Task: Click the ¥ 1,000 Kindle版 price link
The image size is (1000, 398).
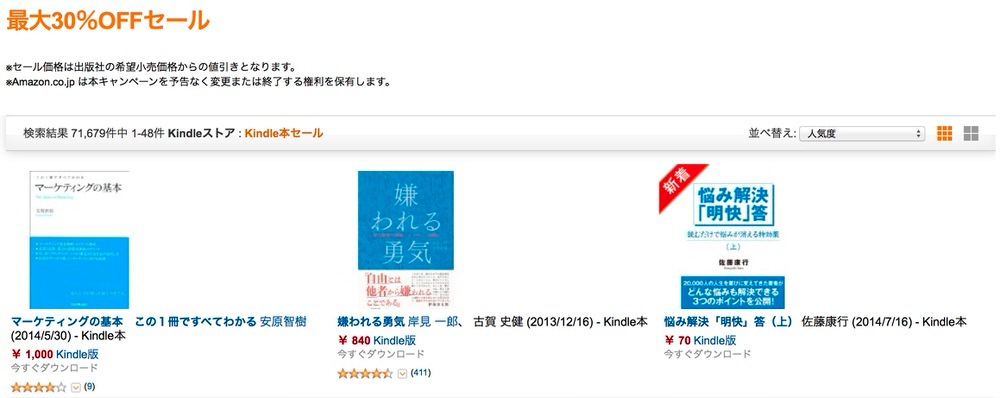Action: click(55, 355)
